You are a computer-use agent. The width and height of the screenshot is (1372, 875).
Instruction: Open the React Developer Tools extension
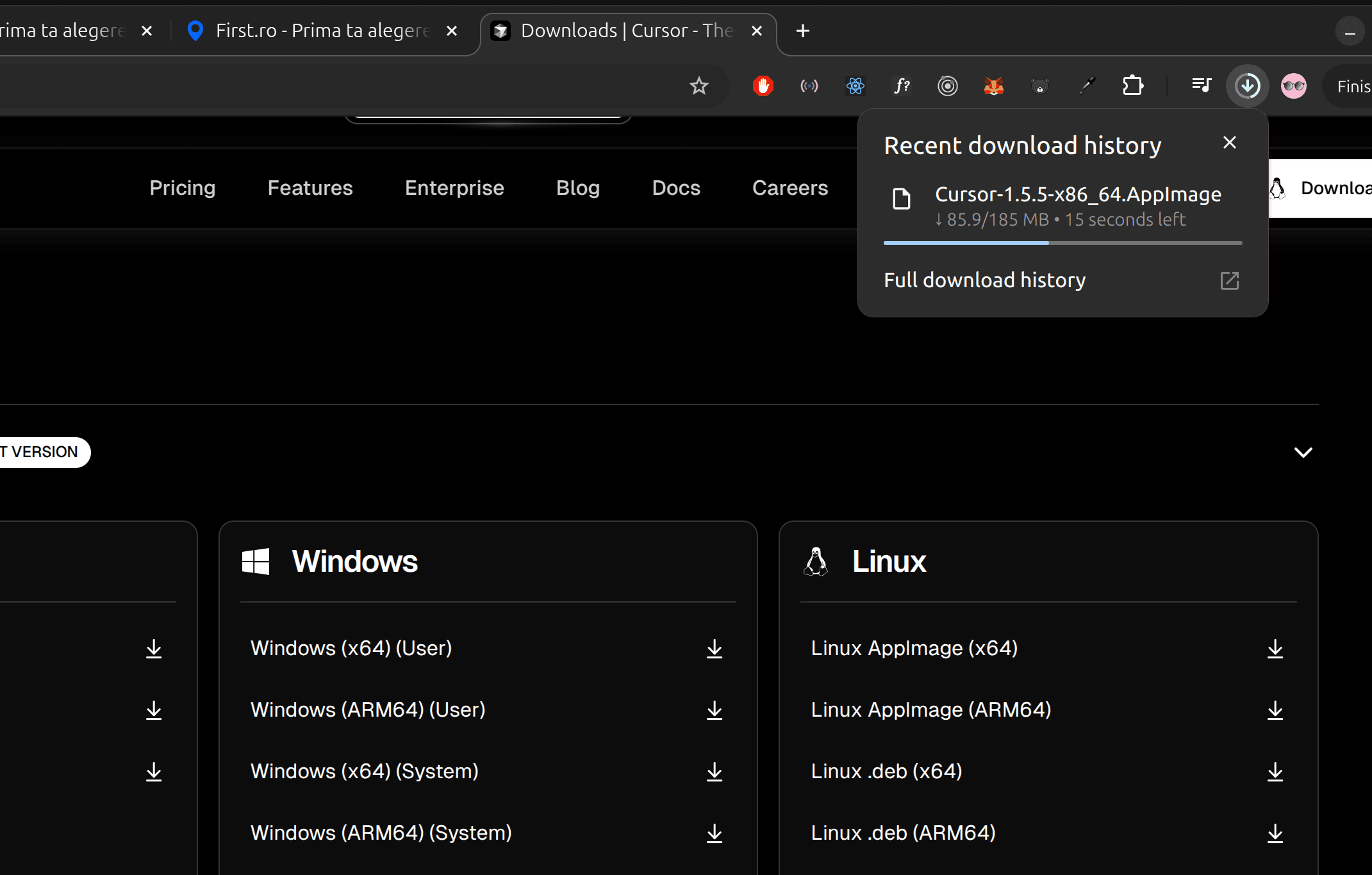click(855, 86)
